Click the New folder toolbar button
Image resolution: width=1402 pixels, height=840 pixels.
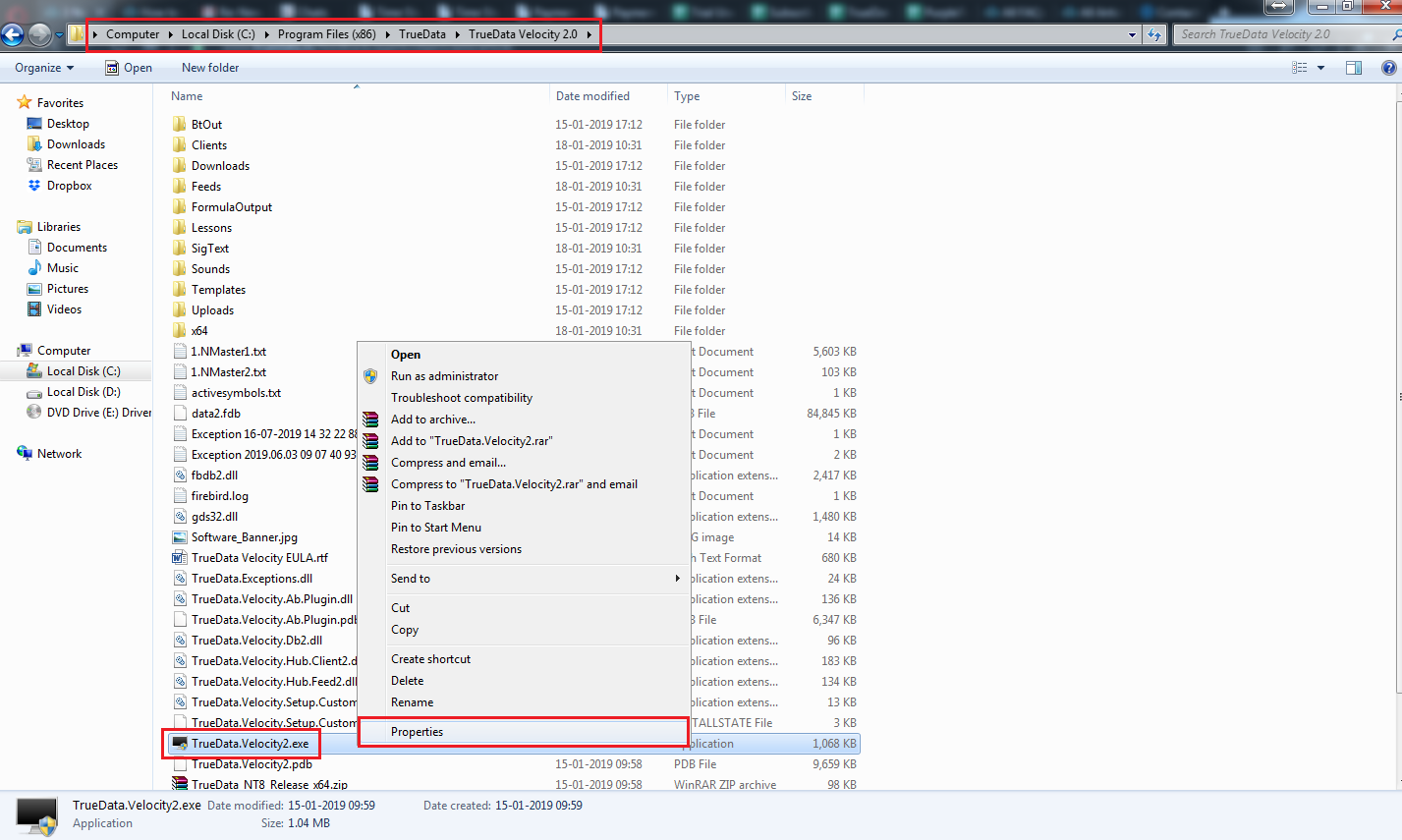click(210, 68)
